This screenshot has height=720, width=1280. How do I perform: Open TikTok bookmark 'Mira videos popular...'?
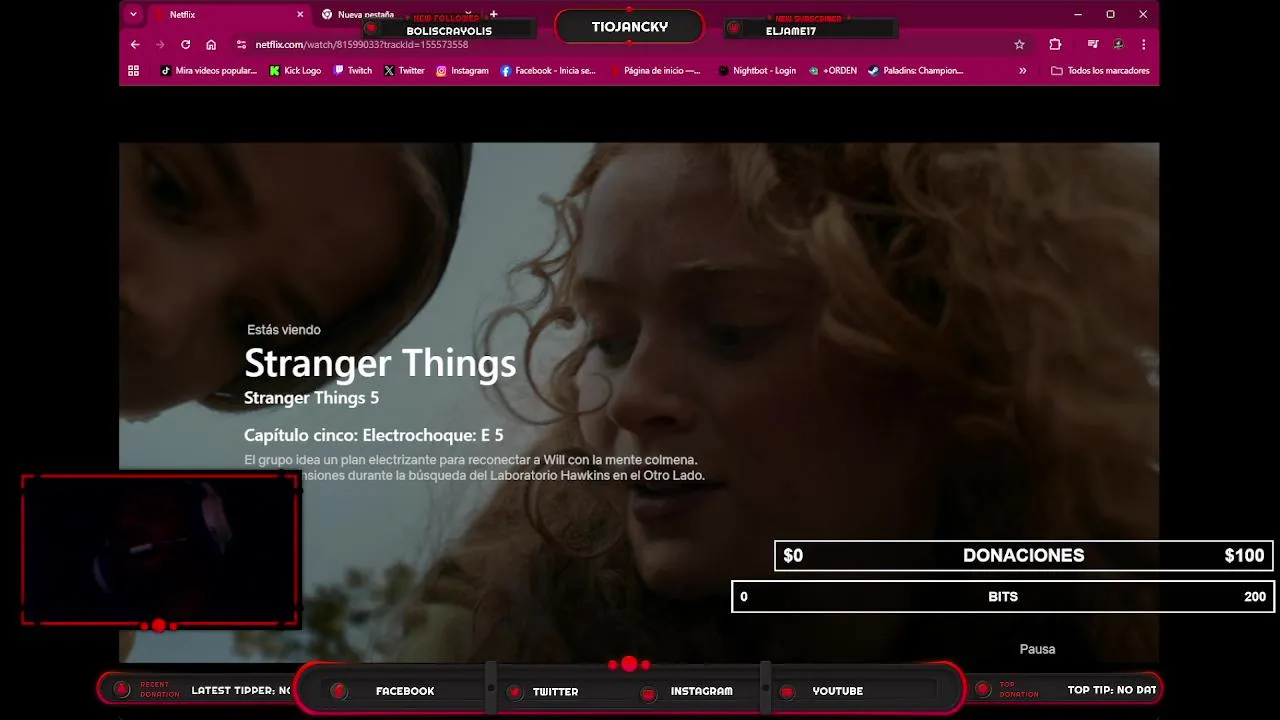(x=209, y=71)
